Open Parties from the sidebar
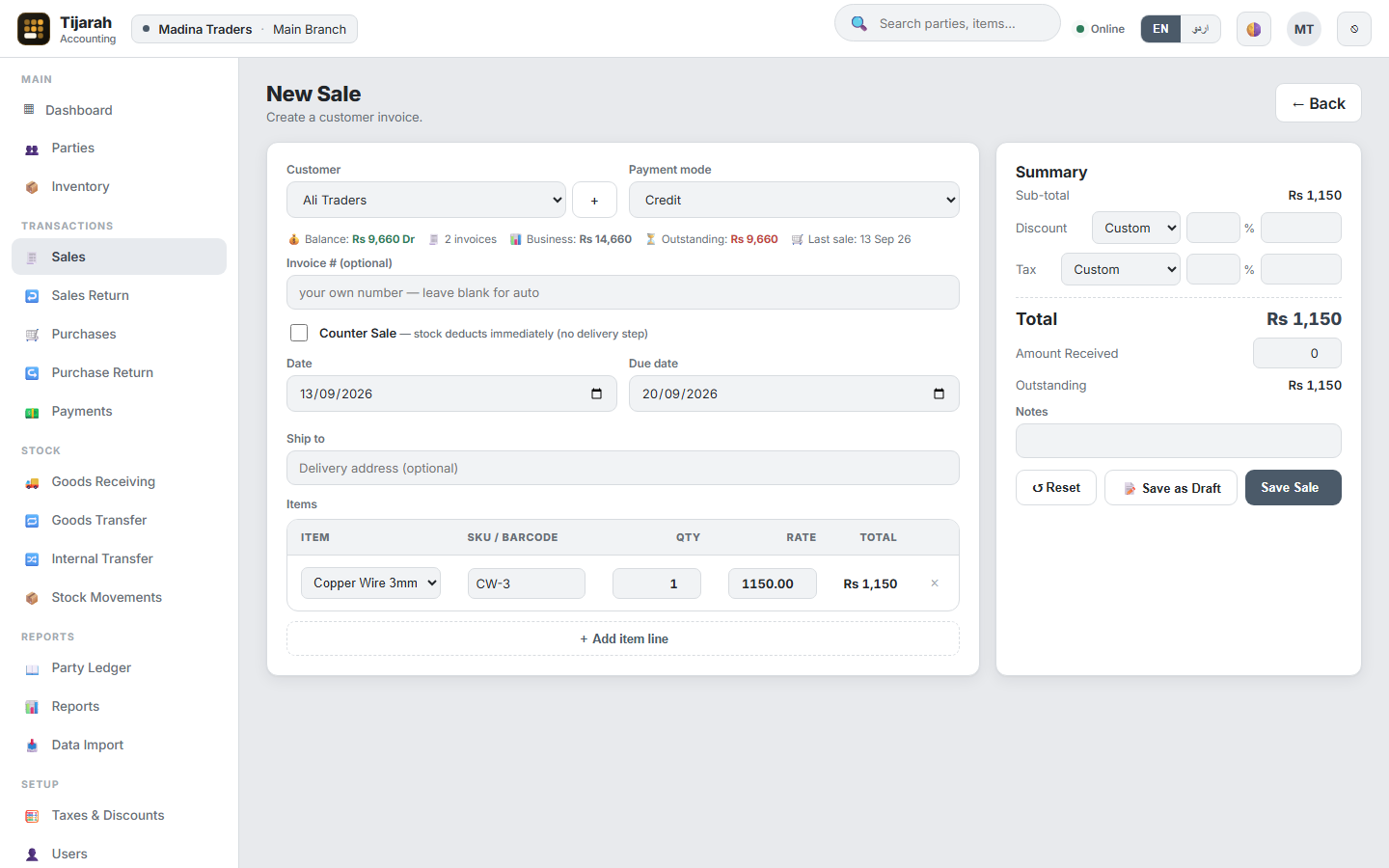Image resolution: width=1389 pixels, height=868 pixels. (119, 149)
